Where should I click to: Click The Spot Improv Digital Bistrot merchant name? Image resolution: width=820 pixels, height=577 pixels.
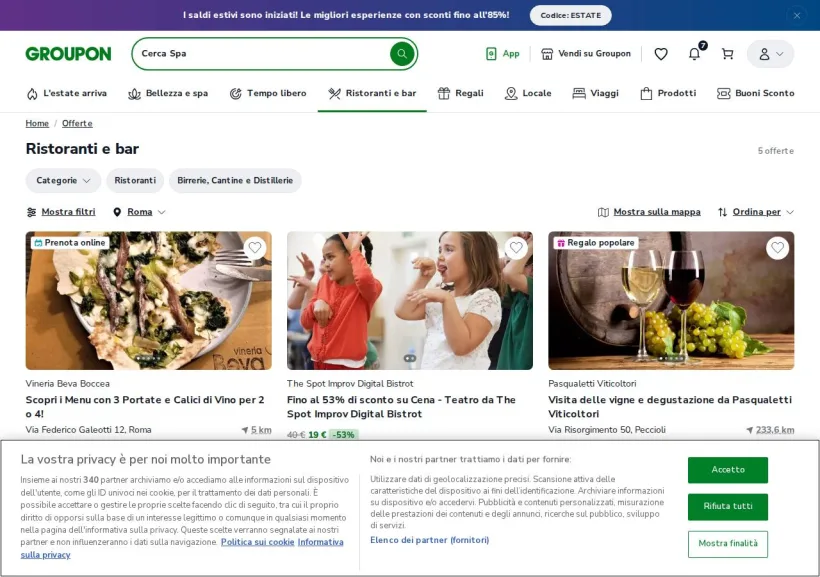click(350, 383)
